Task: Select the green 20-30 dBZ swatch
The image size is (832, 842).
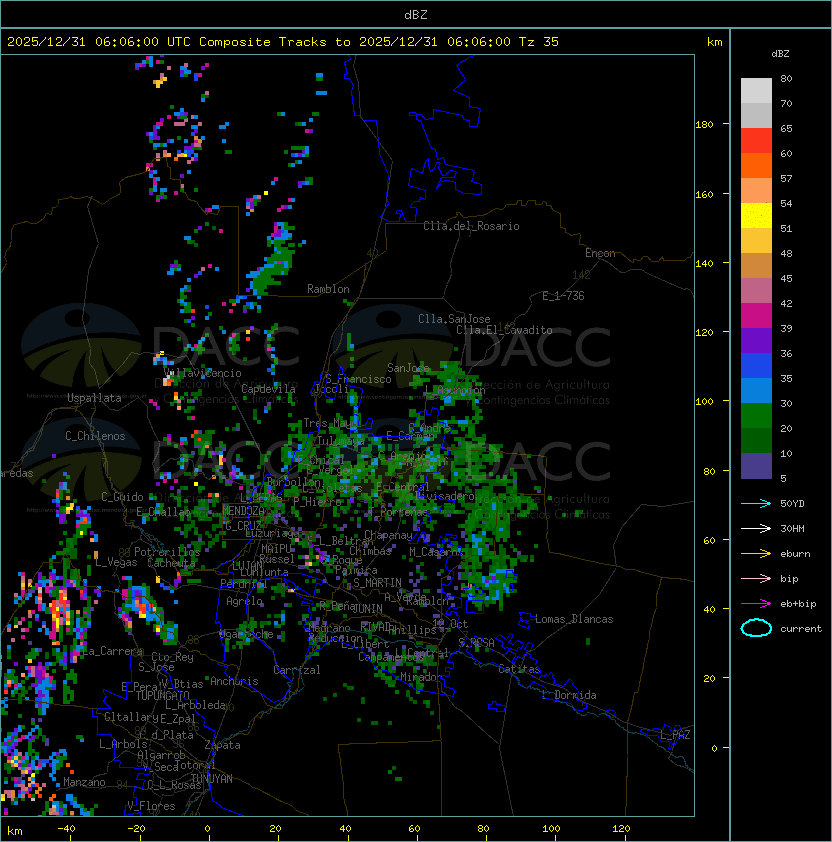Action: 756,416
